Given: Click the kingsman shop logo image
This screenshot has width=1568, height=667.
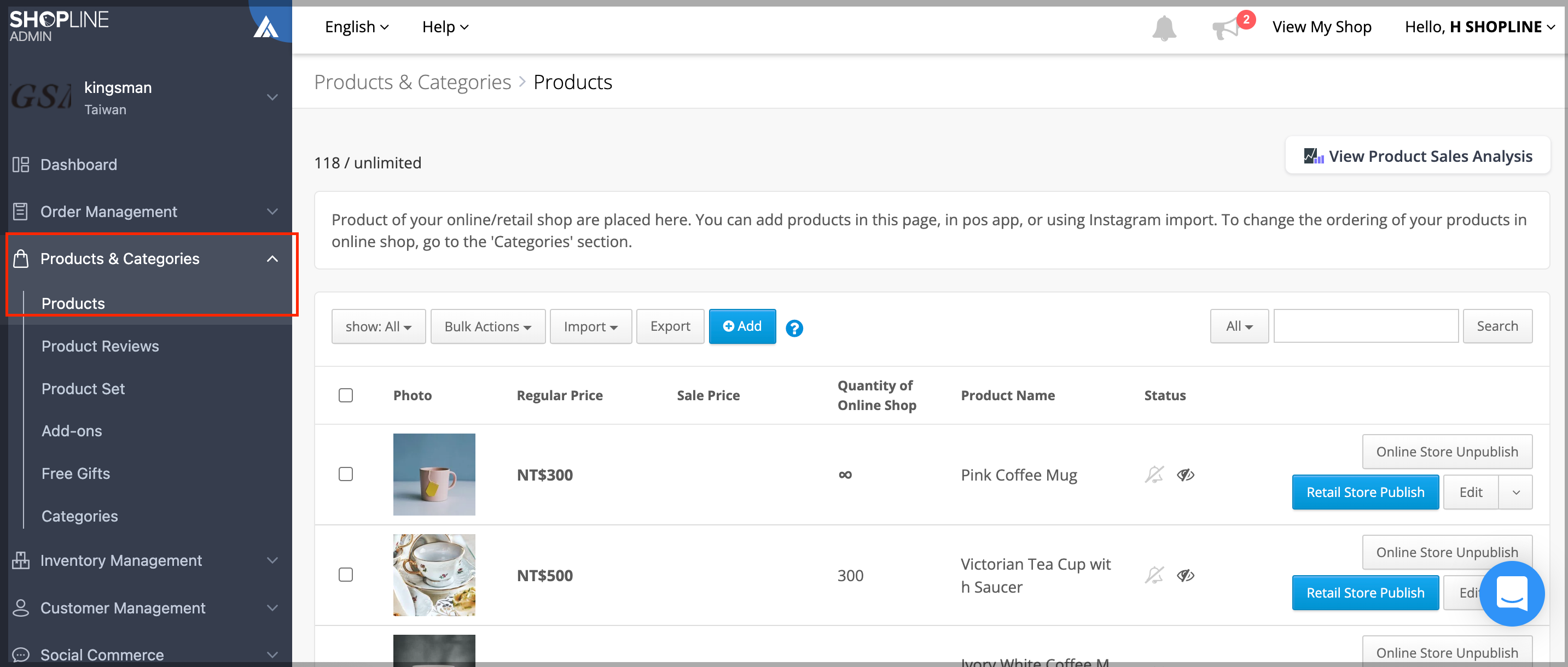Looking at the screenshot, I should pos(42,97).
